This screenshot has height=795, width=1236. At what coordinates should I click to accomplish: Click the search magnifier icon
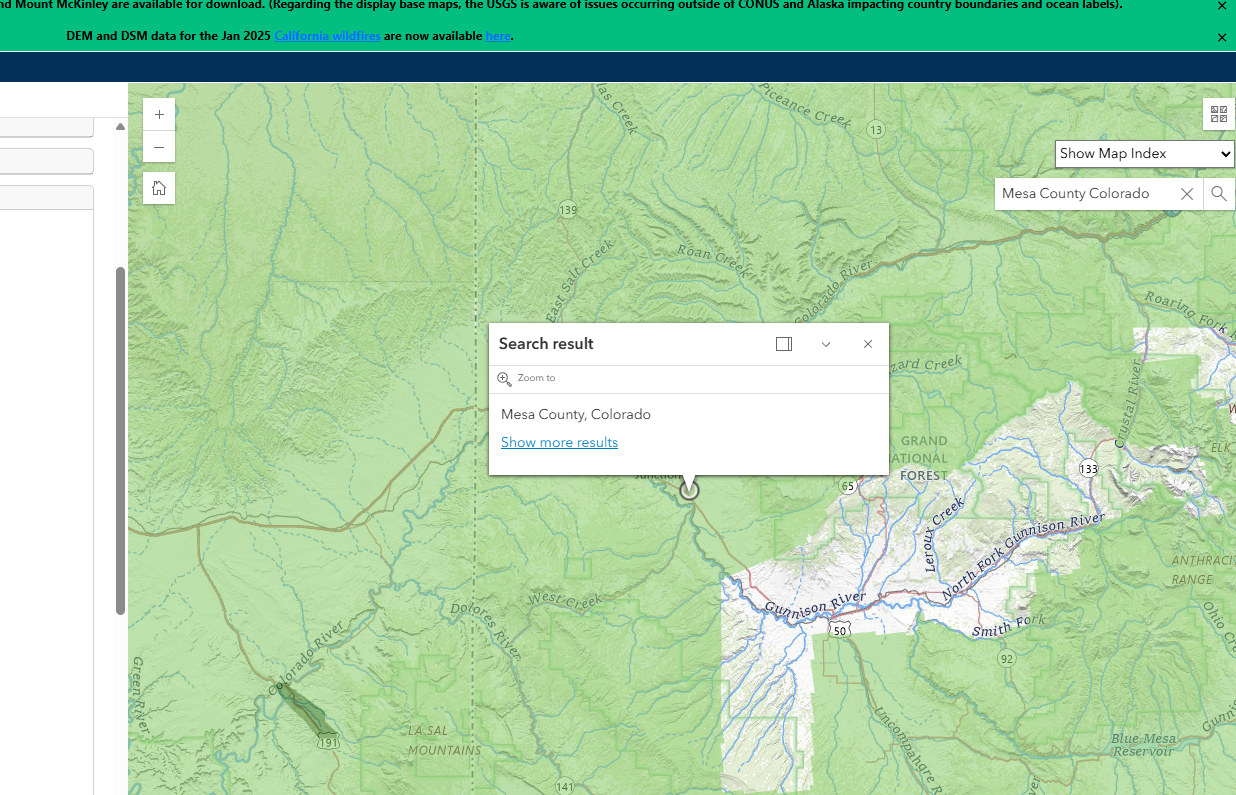click(1218, 194)
